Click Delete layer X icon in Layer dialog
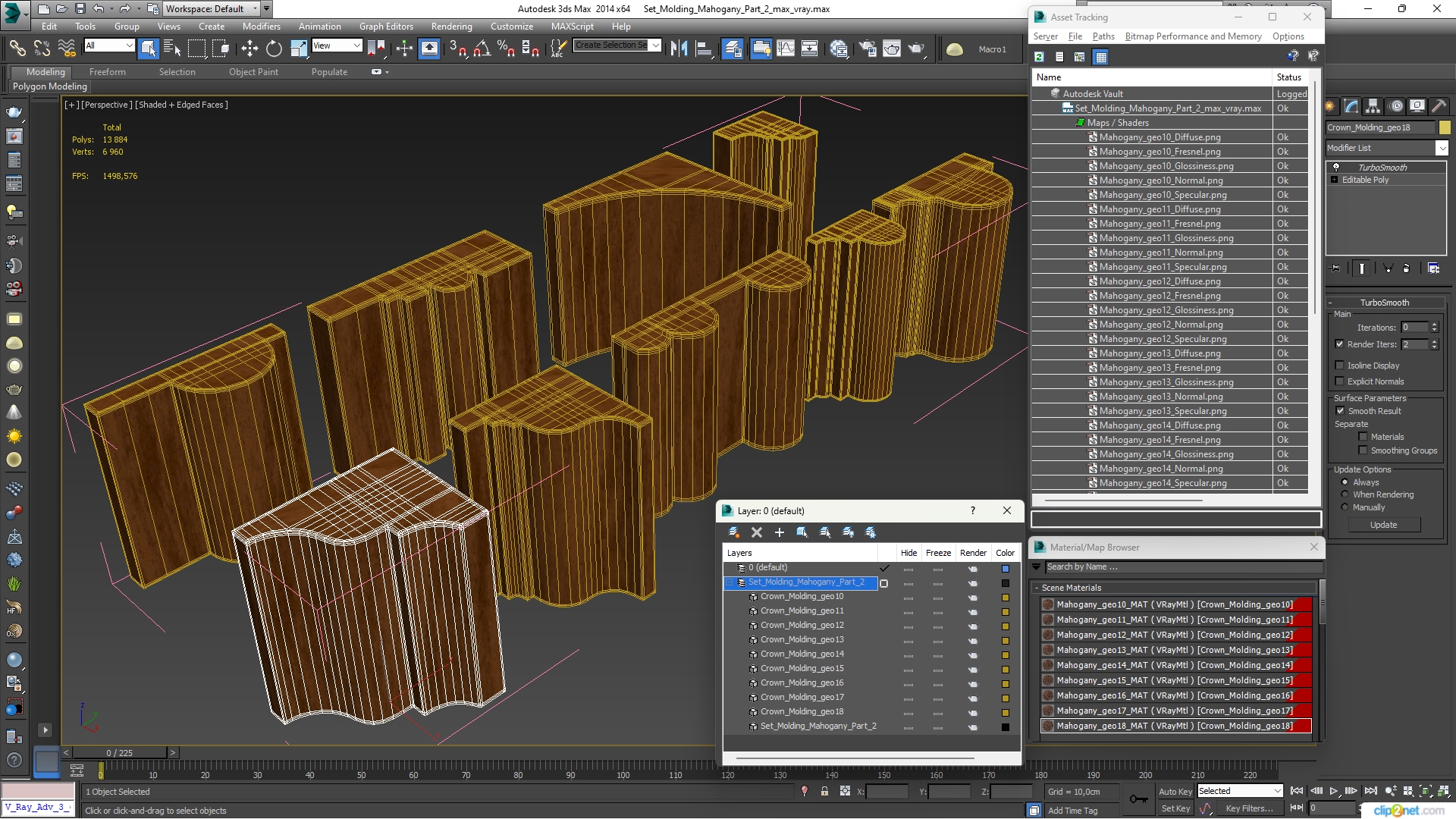The image size is (1456, 819). pos(756,532)
